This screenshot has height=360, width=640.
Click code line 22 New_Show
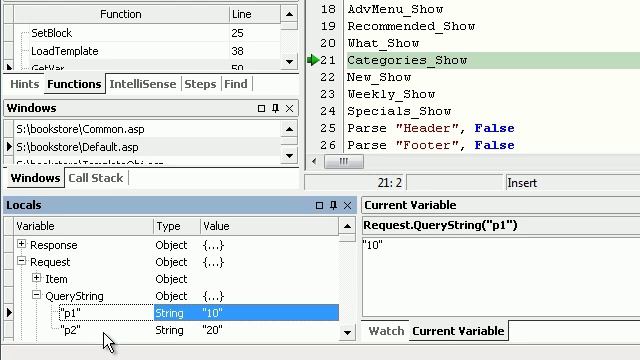click(379, 77)
